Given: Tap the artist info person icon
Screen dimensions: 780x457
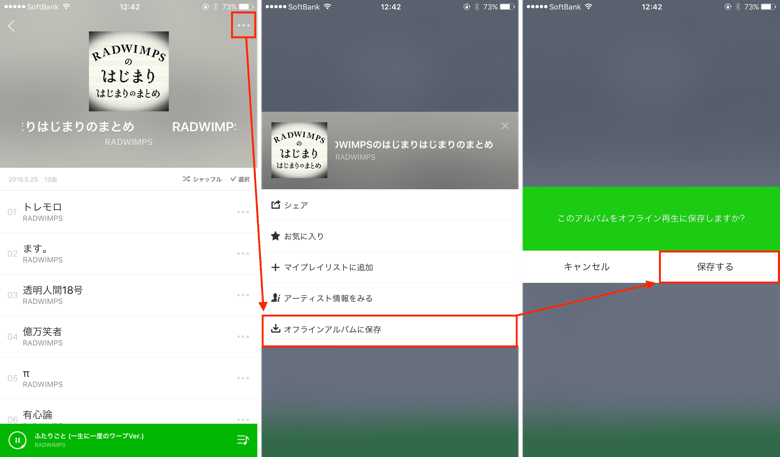Looking at the screenshot, I should [x=276, y=297].
